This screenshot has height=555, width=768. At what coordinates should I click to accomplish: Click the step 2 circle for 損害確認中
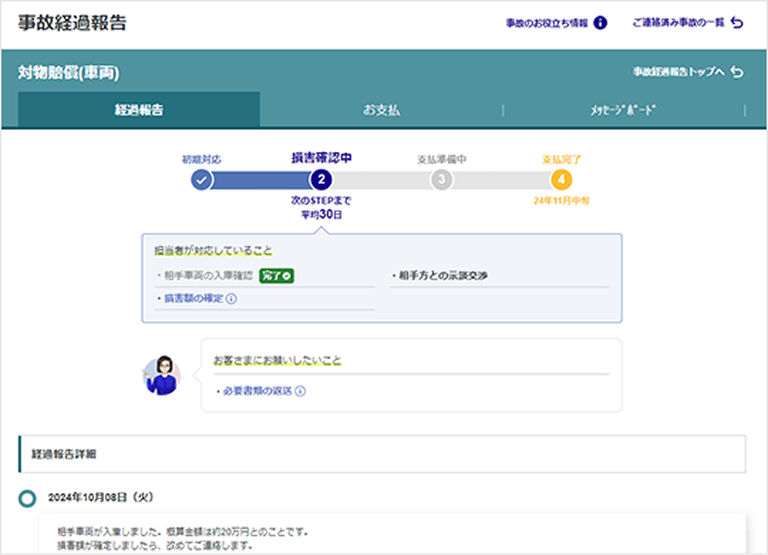click(x=321, y=180)
